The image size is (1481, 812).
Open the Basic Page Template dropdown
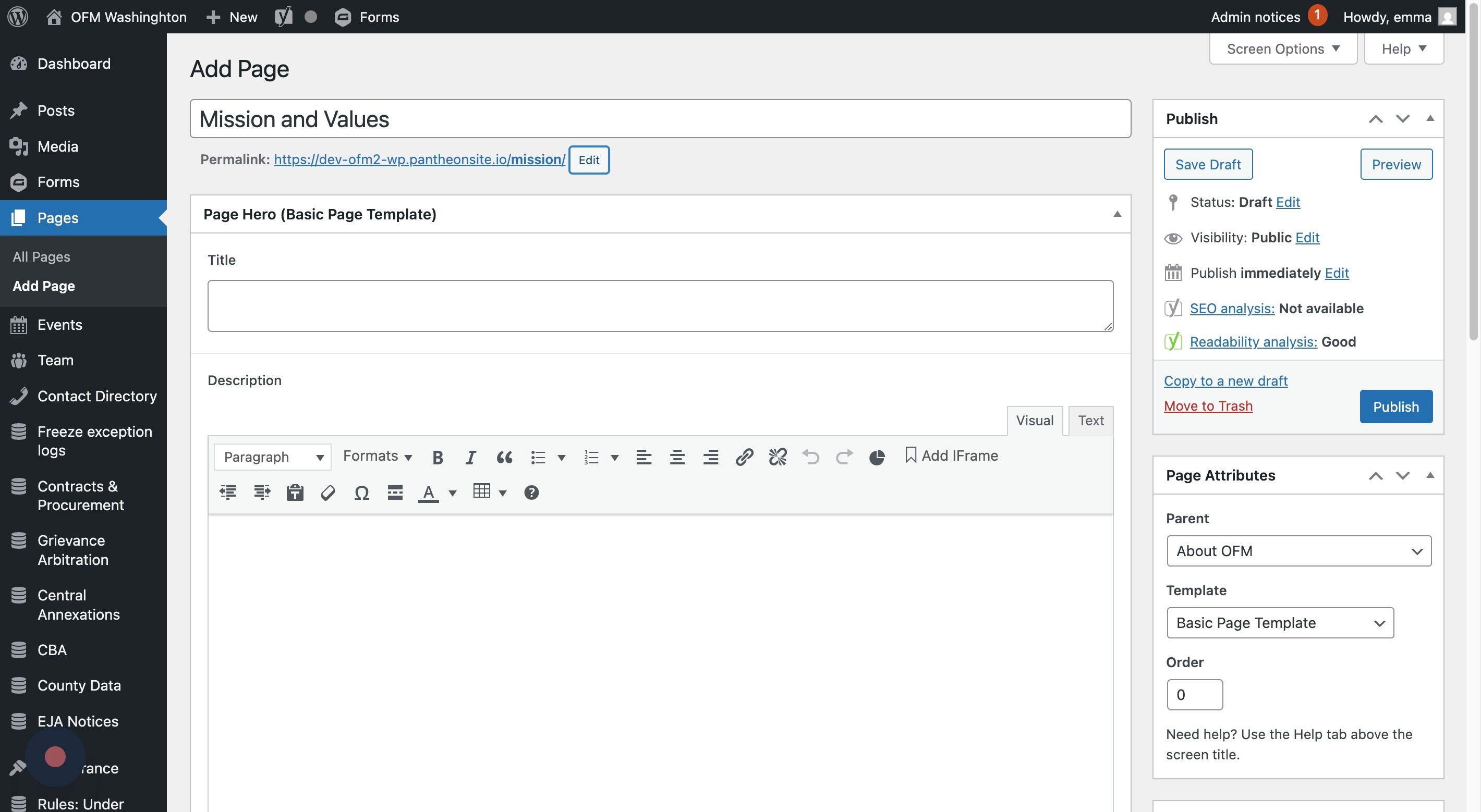(x=1280, y=622)
